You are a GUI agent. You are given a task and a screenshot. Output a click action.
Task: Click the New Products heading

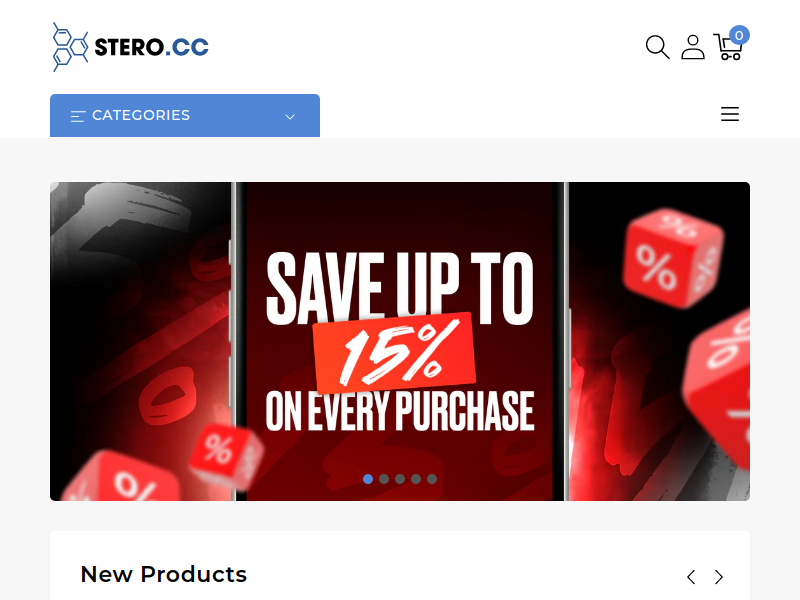[164, 574]
